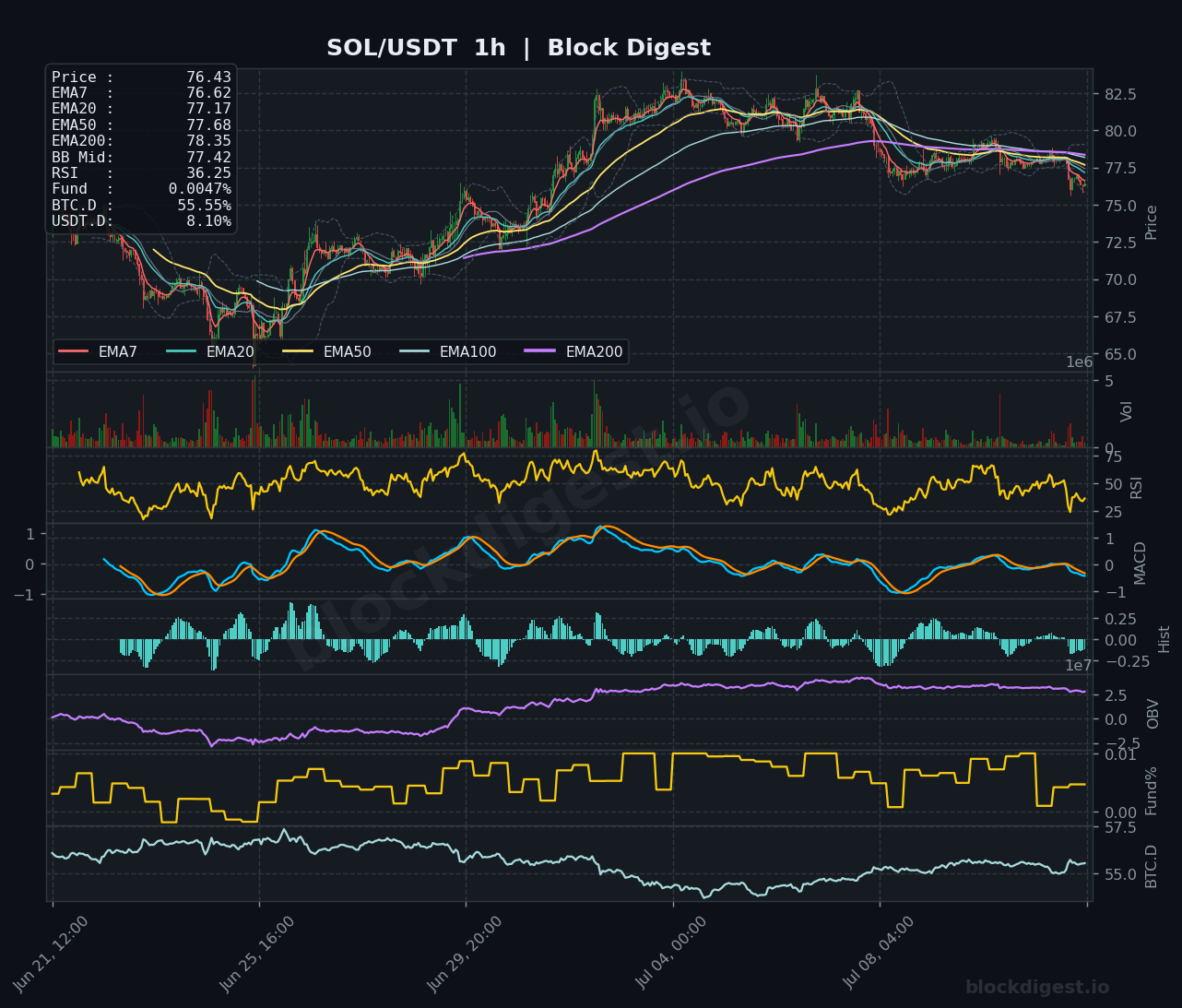Click the 0.01 tick on Fund% axis
1182x1008 pixels.
1120,754
